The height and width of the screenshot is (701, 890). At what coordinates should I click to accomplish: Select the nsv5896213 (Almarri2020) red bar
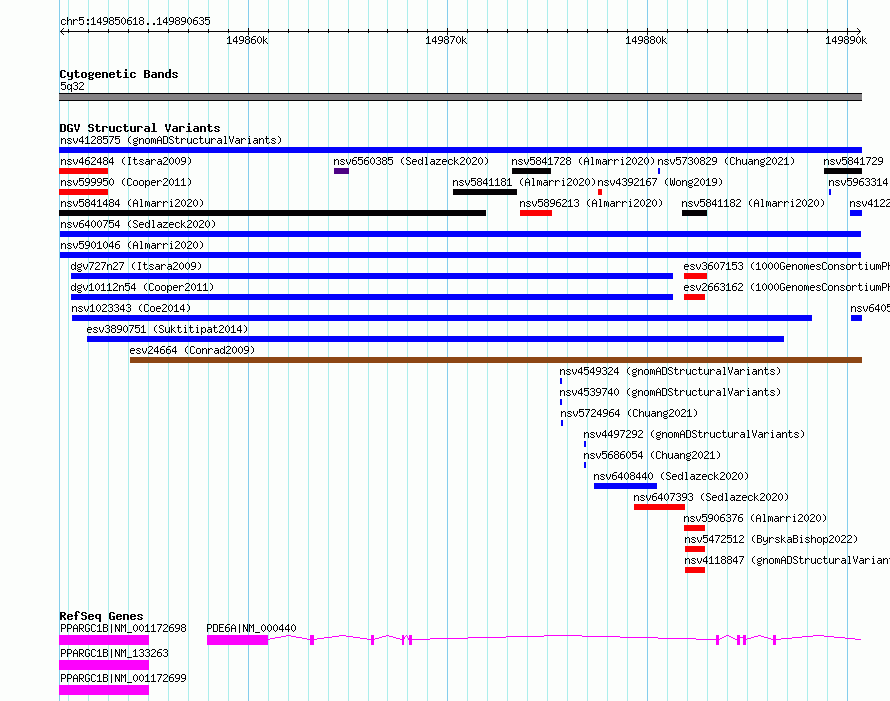click(536, 213)
